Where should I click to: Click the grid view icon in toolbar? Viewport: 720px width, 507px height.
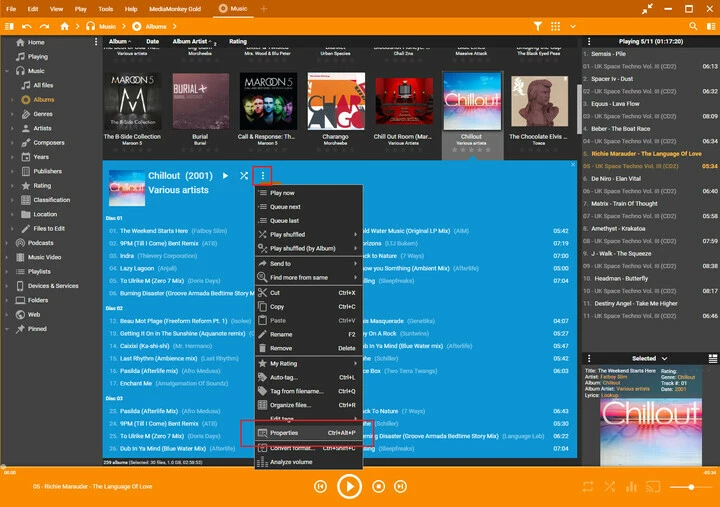coord(555,26)
